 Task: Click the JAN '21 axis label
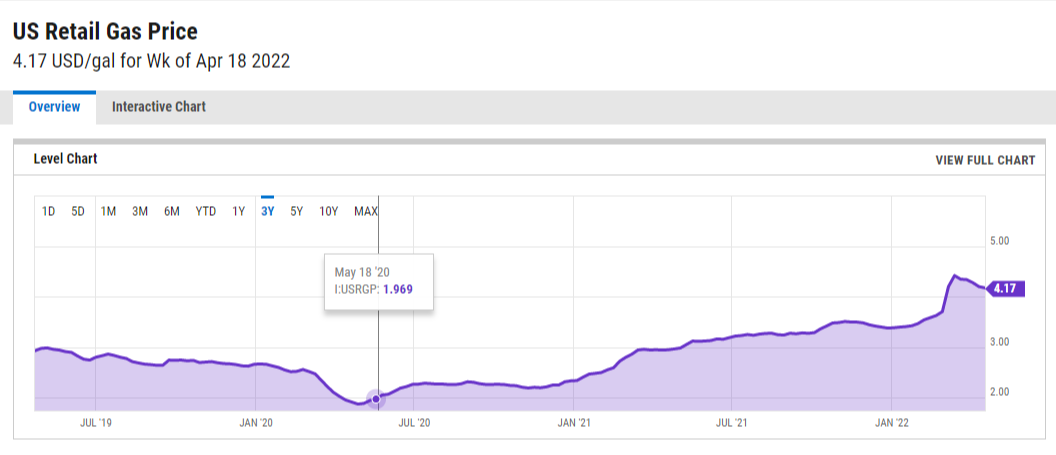pyautogui.click(x=573, y=424)
